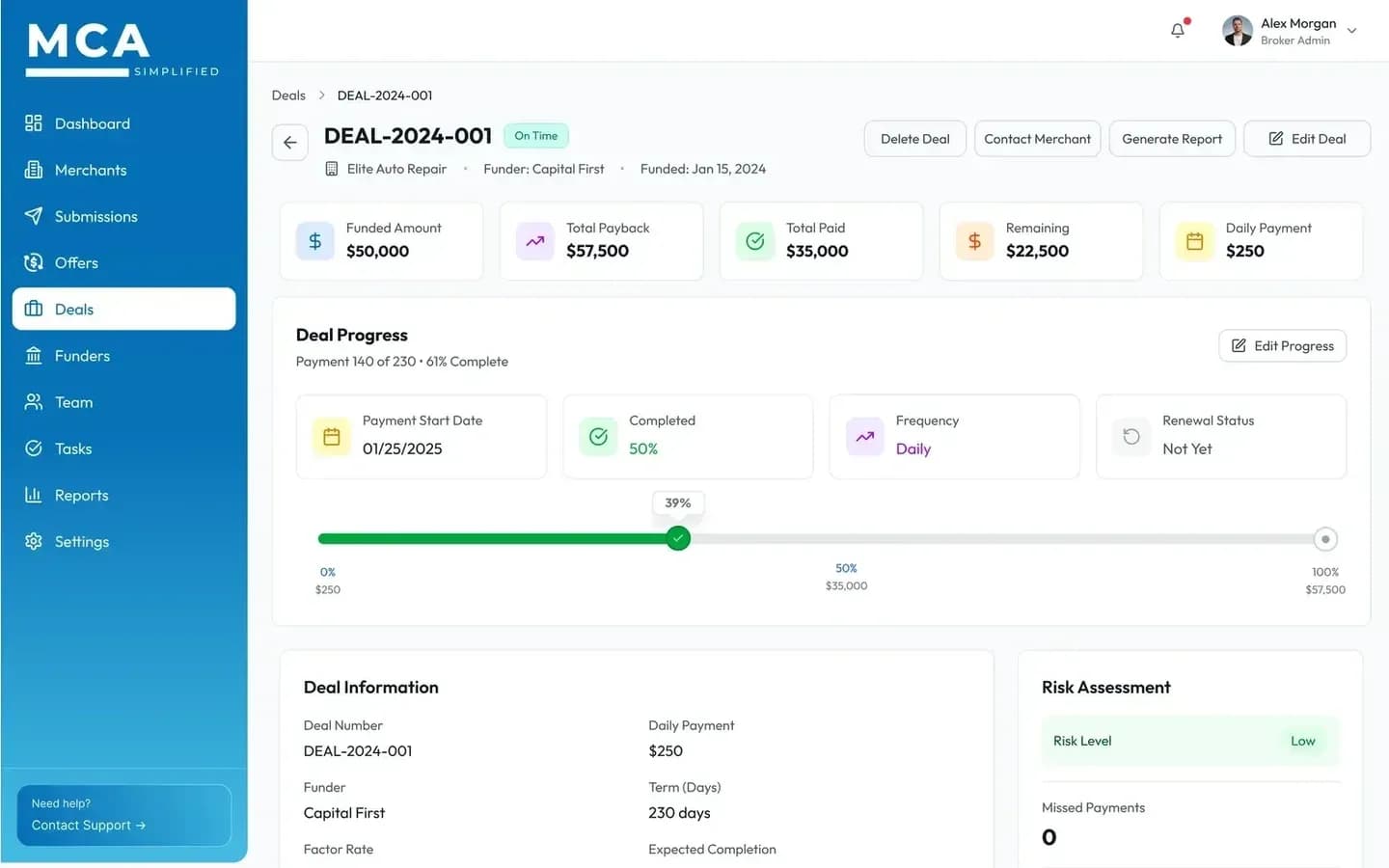Click the green progress slider handle
Viewport: 1389px width, 868px height.
(x=678, y=538)
